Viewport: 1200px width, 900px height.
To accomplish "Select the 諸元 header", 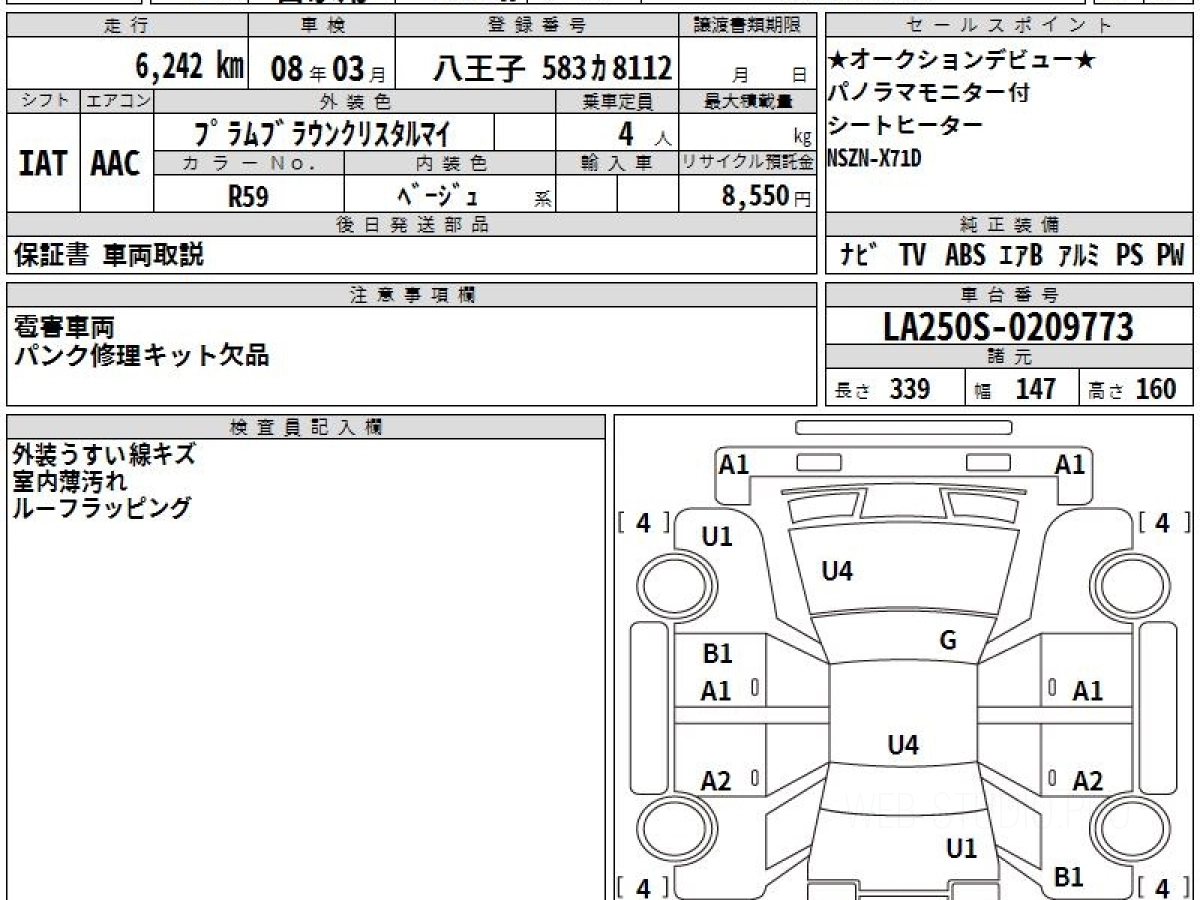I will (x=1009, y=357).
